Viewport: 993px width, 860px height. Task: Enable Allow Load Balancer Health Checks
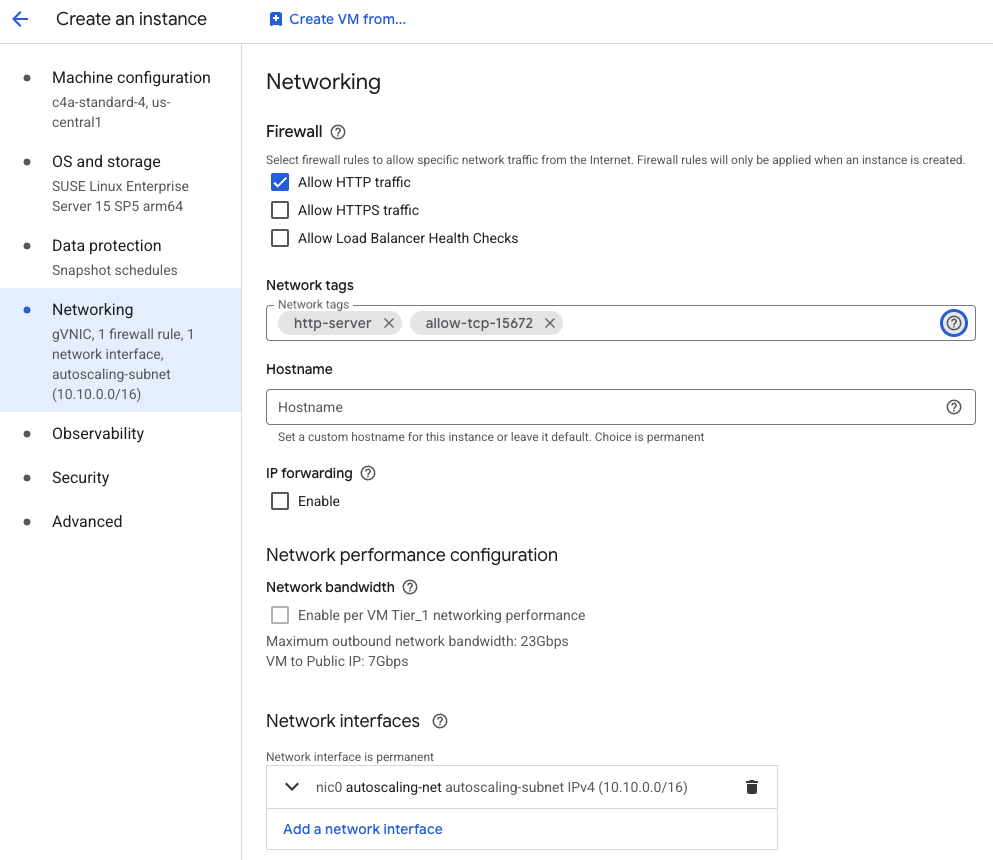[x=279, y=238]
